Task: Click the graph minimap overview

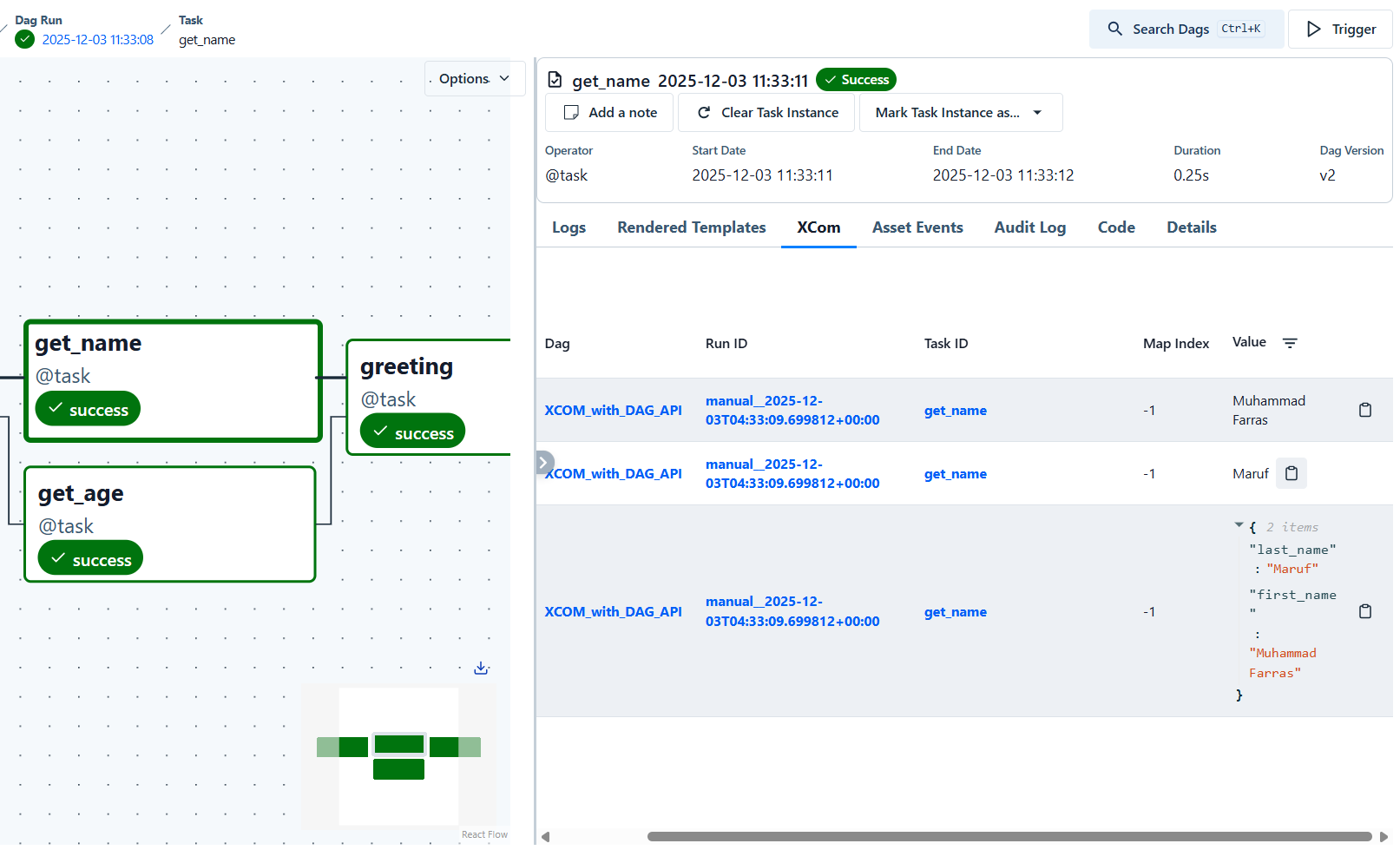Action: [398, 755]
